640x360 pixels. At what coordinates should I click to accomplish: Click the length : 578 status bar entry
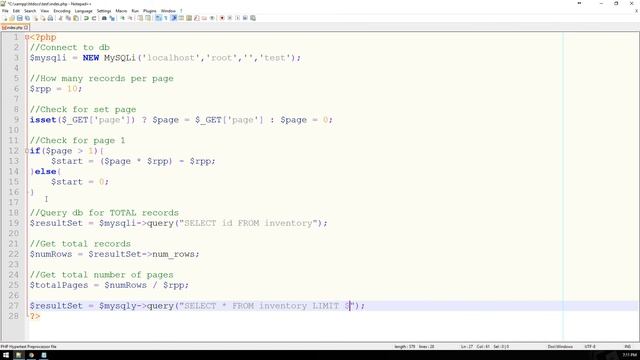click(404, 347)
